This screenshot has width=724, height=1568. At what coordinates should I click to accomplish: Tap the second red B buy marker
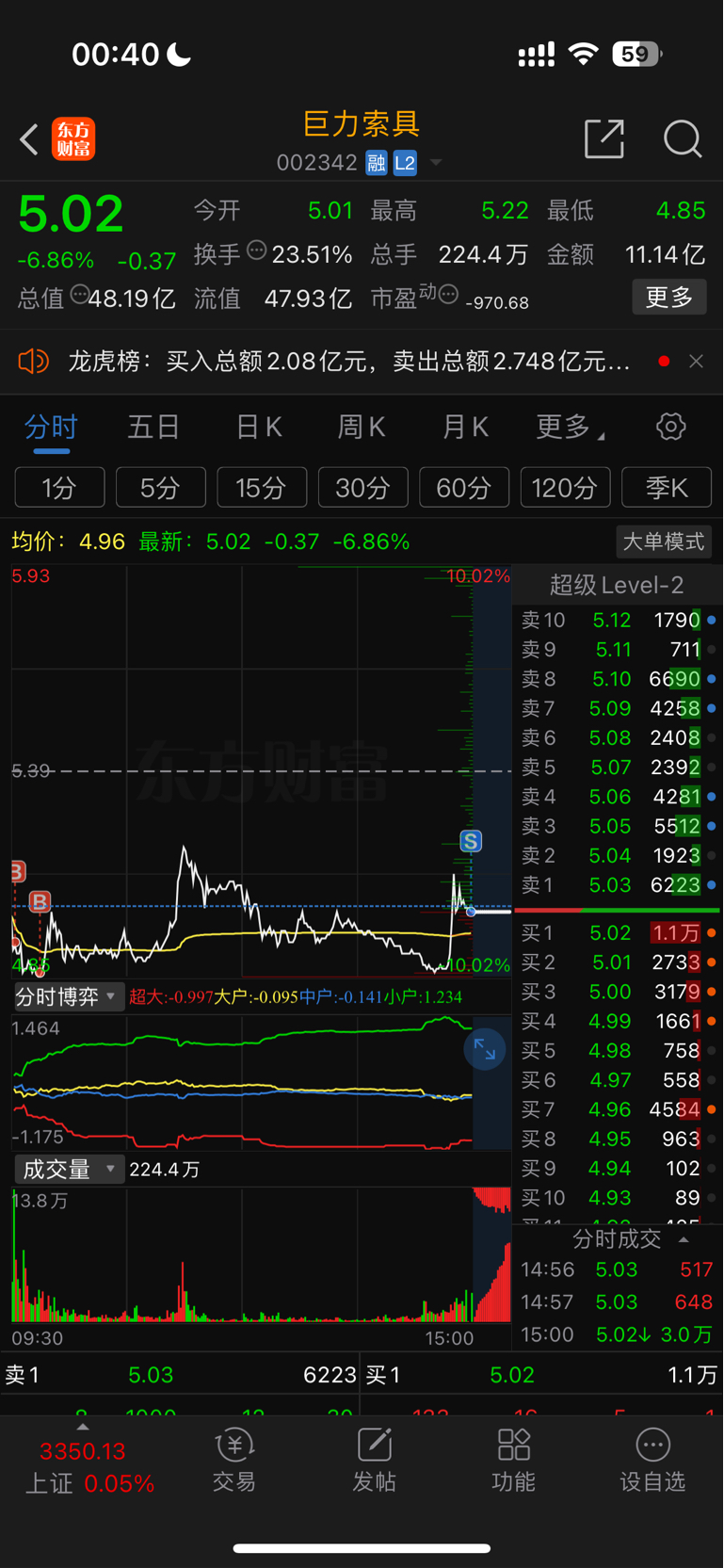(40, 902)
